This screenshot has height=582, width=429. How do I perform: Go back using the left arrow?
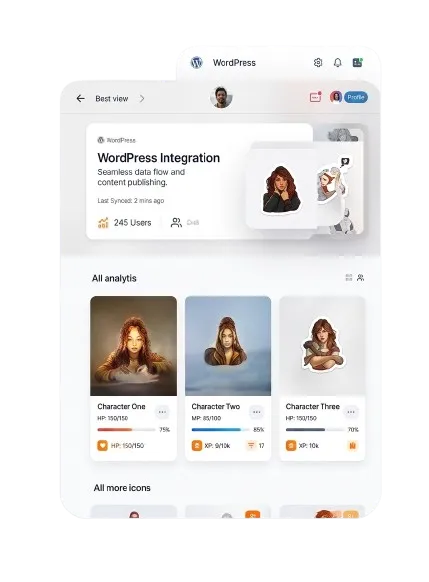coord(81,98)
